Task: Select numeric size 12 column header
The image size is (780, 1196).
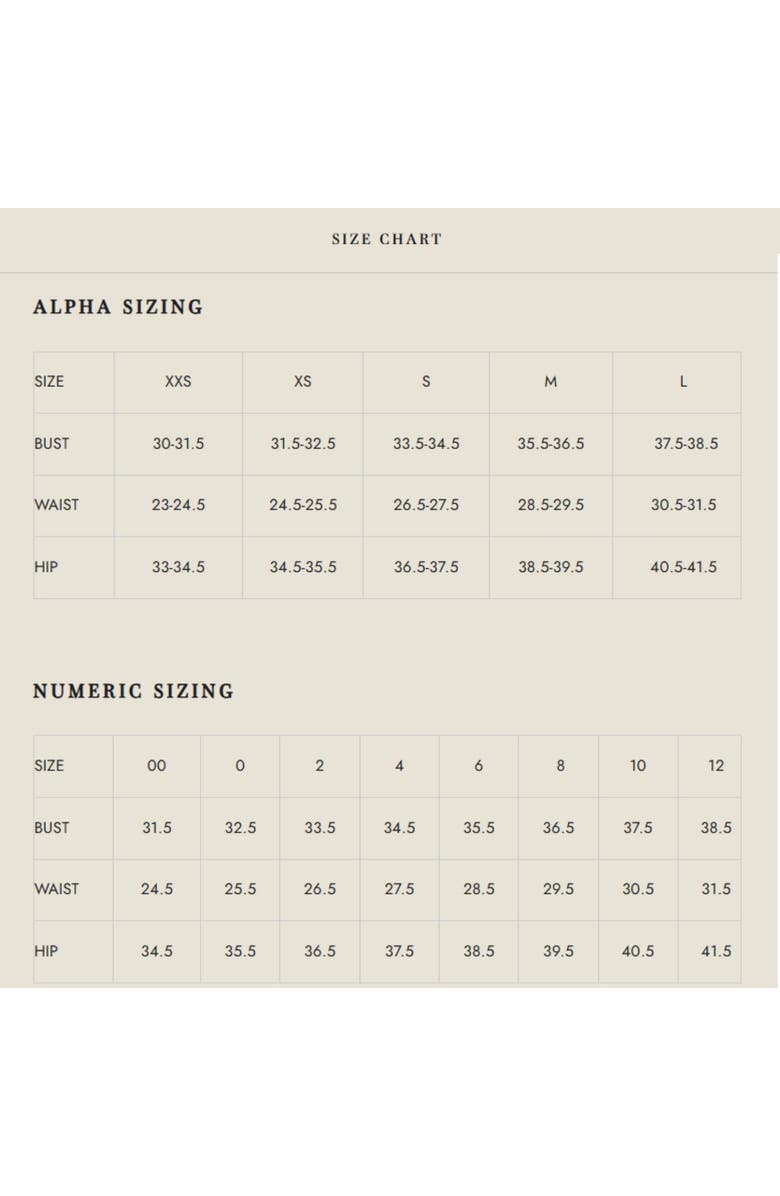Action: click(716, 766)
